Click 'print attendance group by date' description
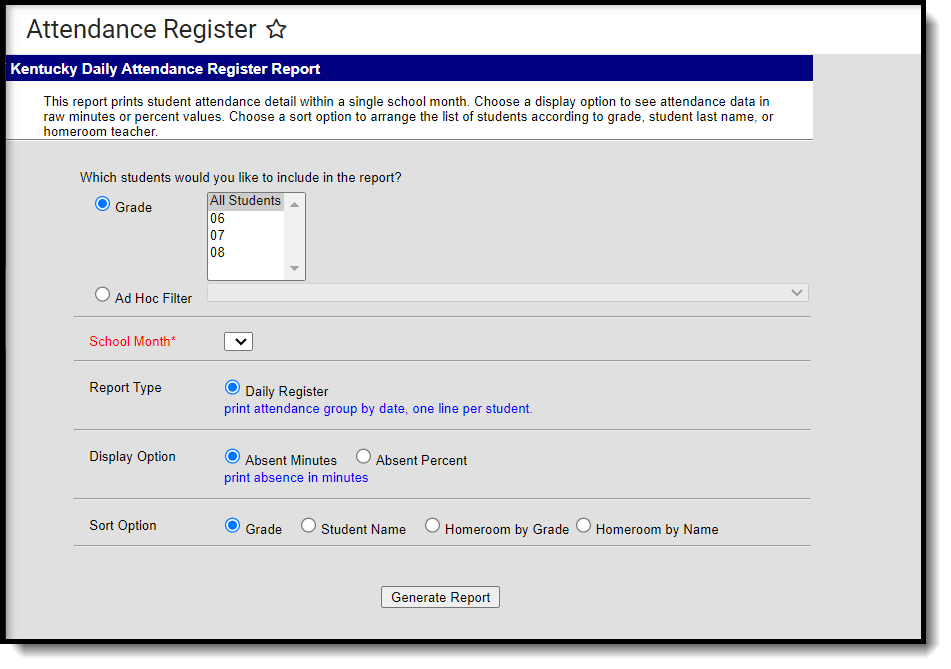The image size is (951, 669). pos(378,409)
